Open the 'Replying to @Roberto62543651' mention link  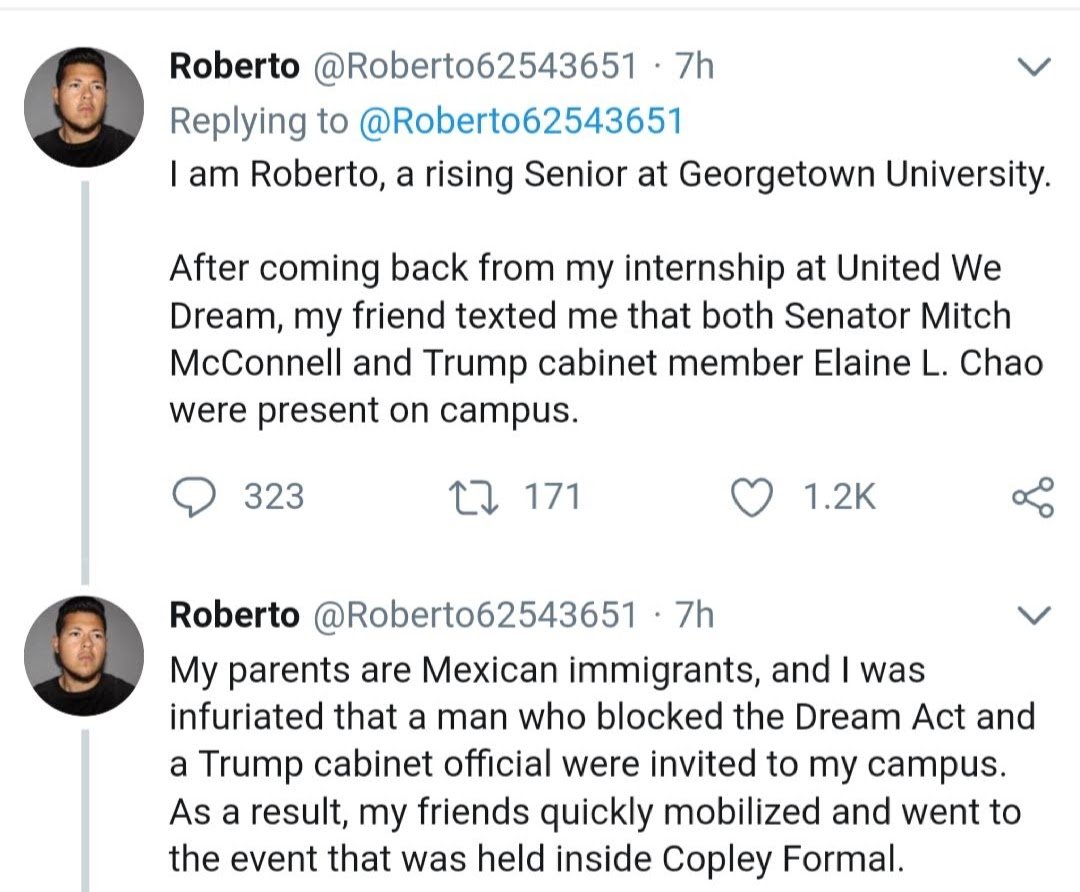tap(519, 121)
